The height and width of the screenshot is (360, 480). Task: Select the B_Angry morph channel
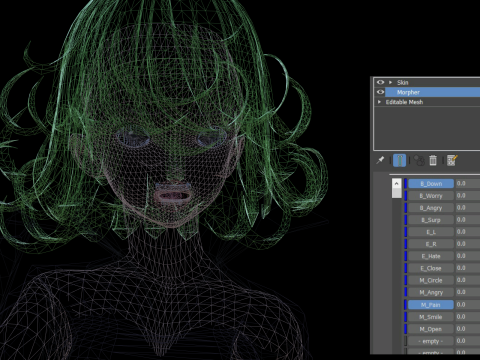(431, 208)
